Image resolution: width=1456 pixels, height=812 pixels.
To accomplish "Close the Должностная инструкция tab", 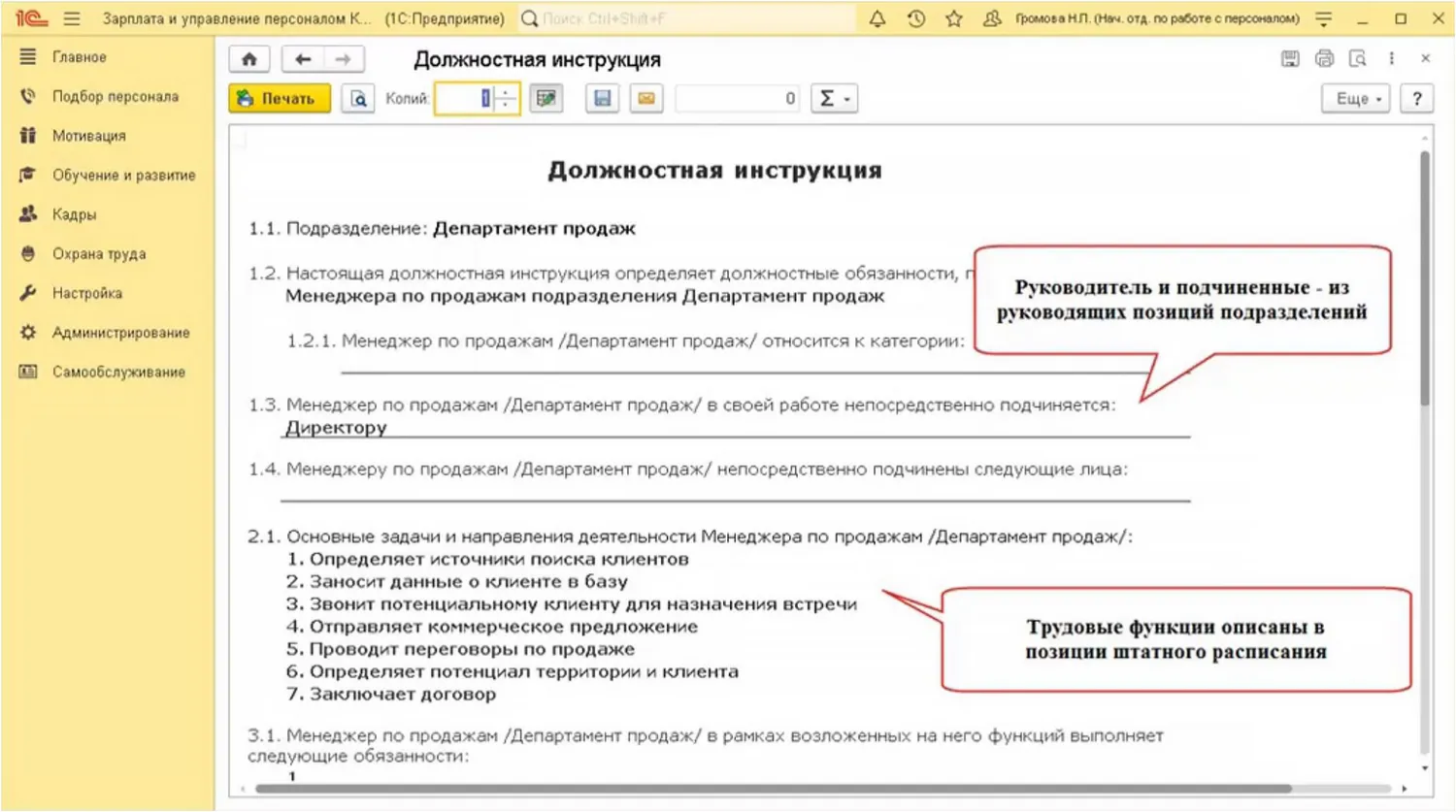I will coord(1426,59).
